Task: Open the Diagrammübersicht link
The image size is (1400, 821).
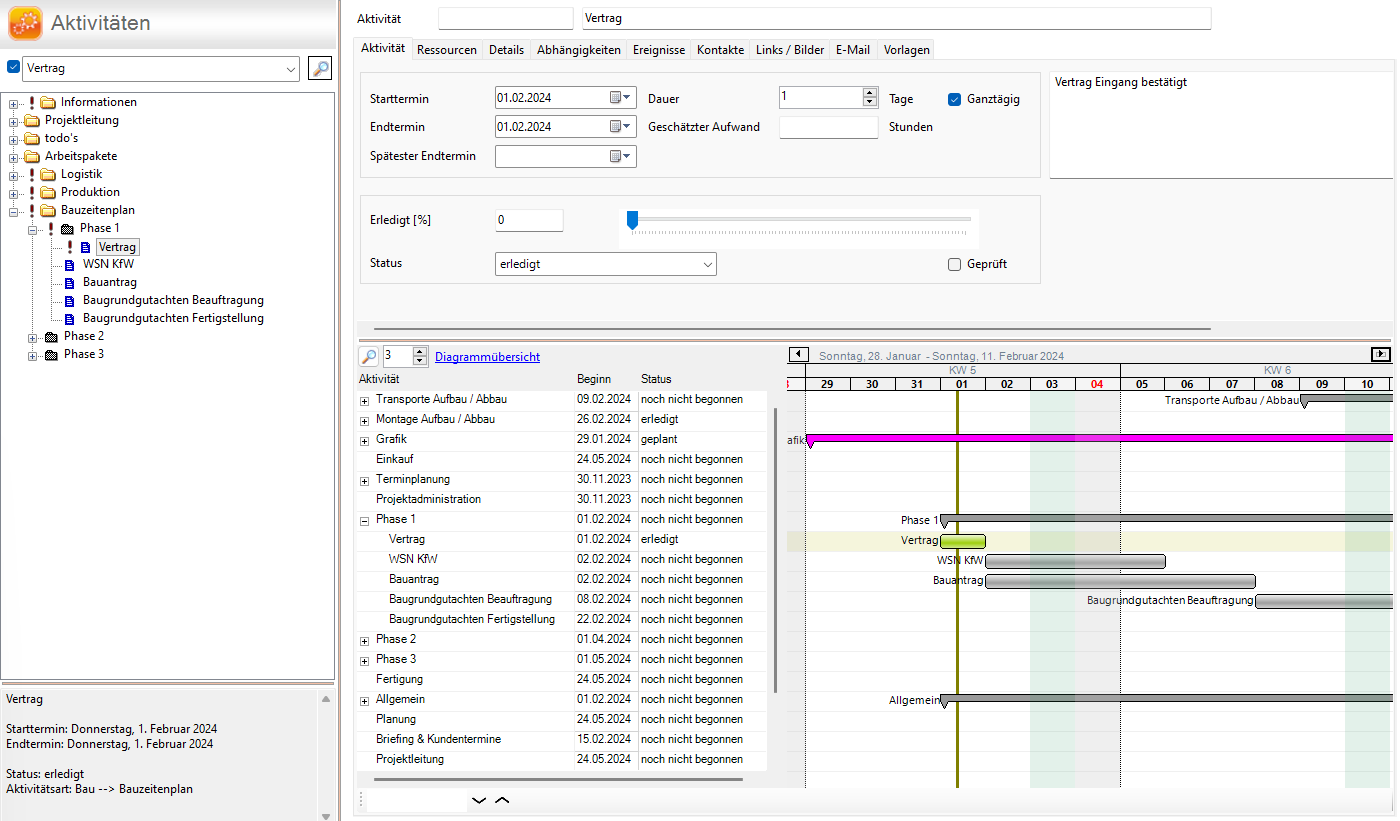Action: click(x=487, y=357)
